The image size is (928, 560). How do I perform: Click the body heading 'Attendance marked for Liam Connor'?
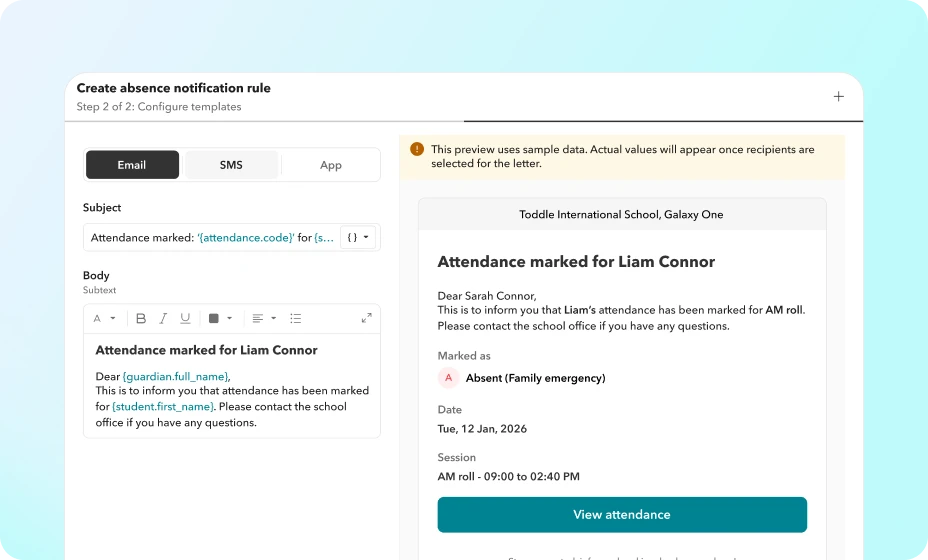pyautogui.click(x=207, y=350)
